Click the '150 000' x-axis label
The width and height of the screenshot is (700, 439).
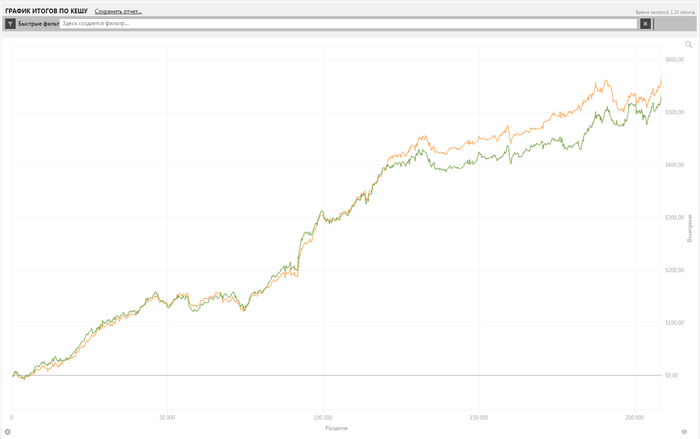pyautogui.click(x=479, y=418)
